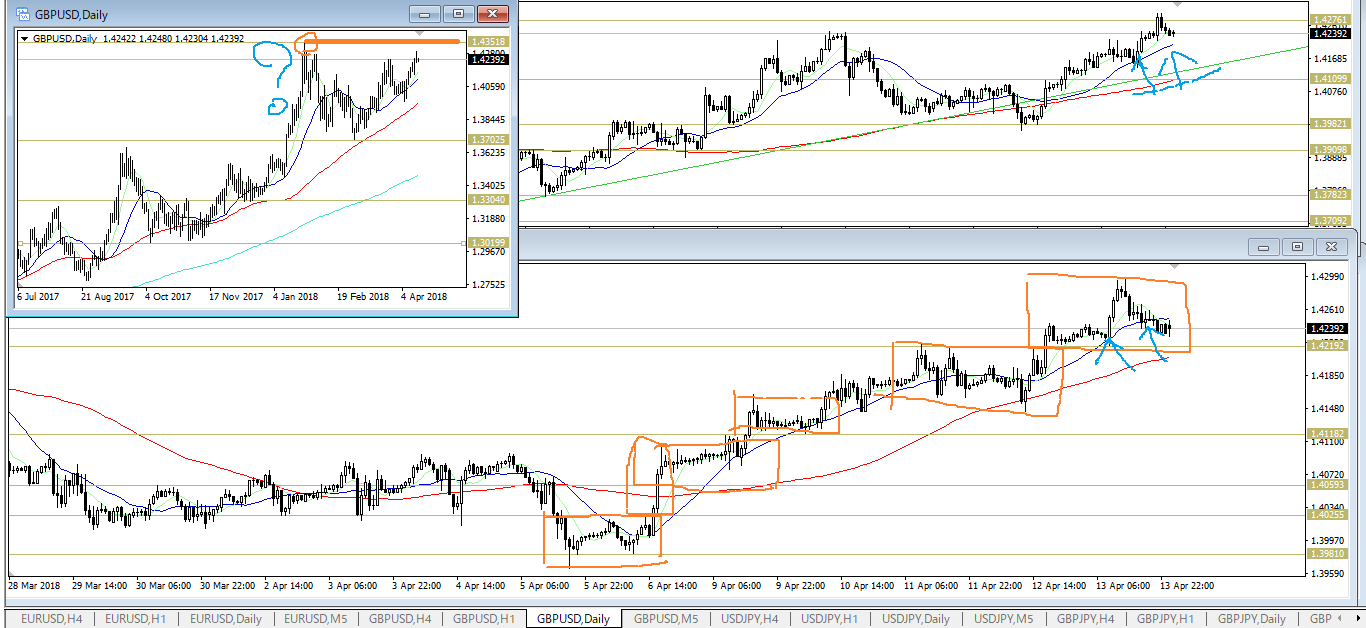Close the lower hourly chart window
Viewport: 1366px width, 628px height.
(1330, 246)
